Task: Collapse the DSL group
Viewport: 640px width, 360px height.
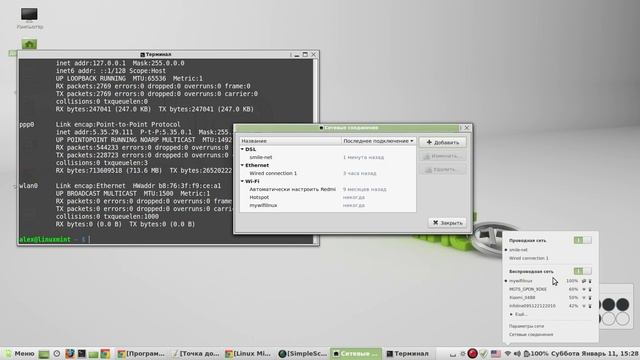Action: [x=242, y=149]
